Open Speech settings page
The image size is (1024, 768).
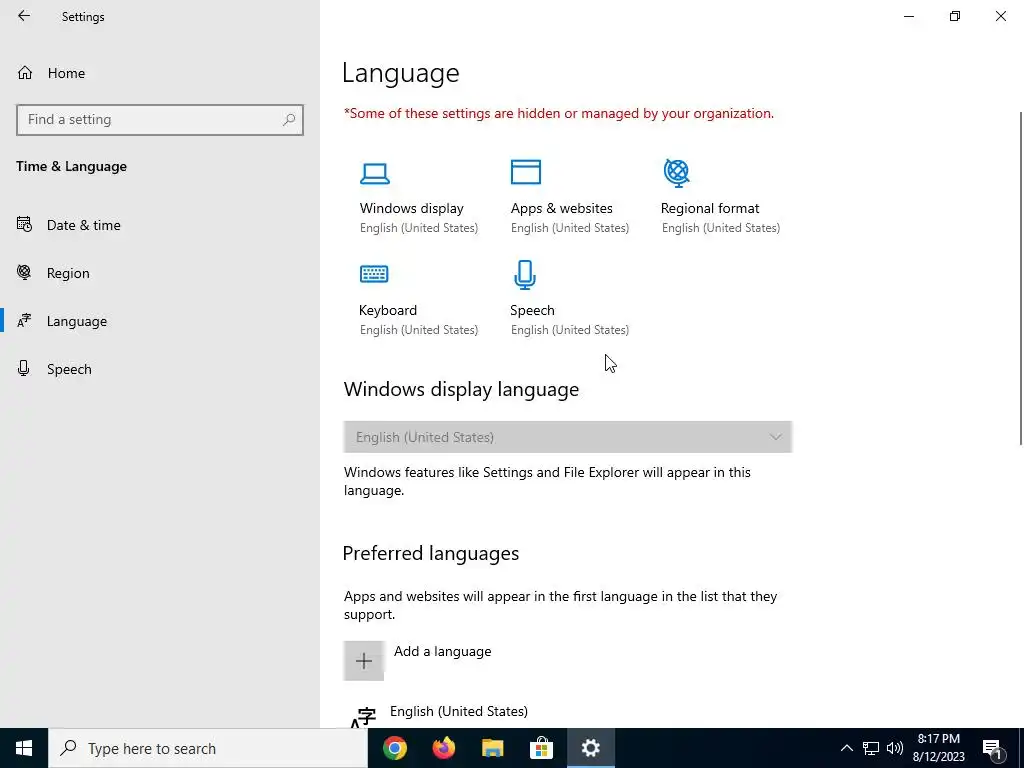pos(69,369)
